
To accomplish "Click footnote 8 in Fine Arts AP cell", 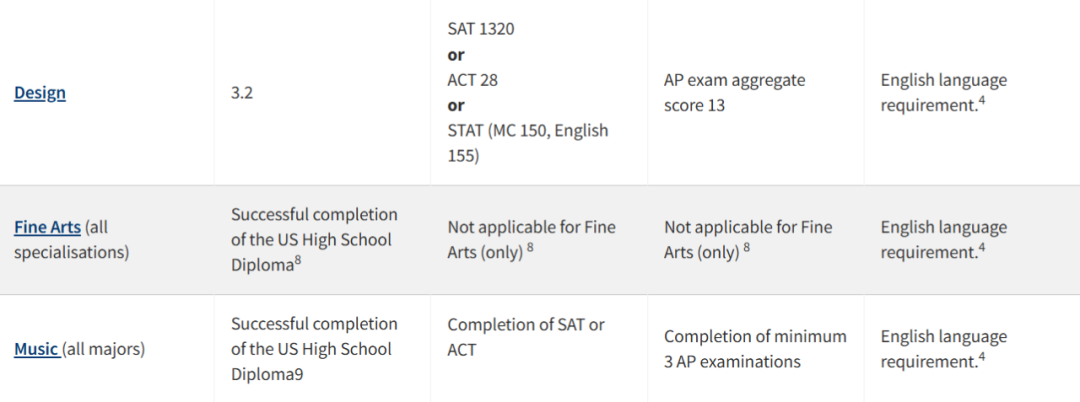I will pyautogui.click(x=747, y=247).
